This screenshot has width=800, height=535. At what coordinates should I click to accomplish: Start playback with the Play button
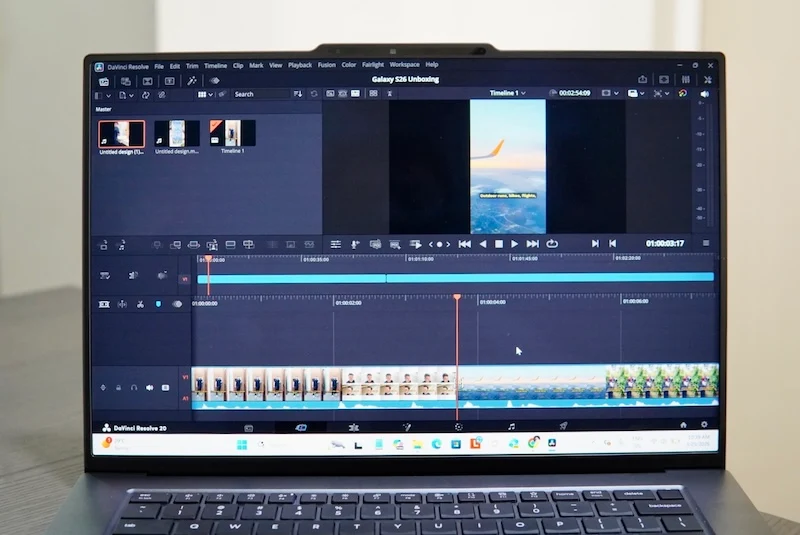[x=514, y=244]
